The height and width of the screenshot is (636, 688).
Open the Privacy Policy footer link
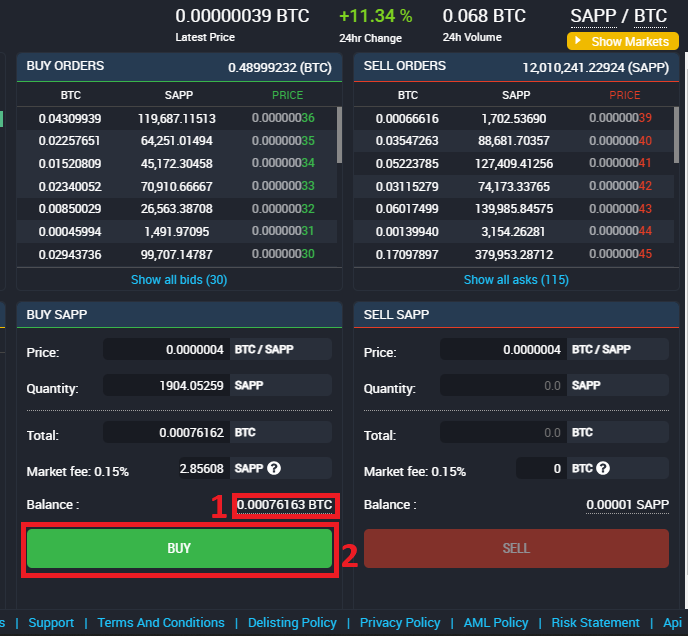(x=400, y=623)
